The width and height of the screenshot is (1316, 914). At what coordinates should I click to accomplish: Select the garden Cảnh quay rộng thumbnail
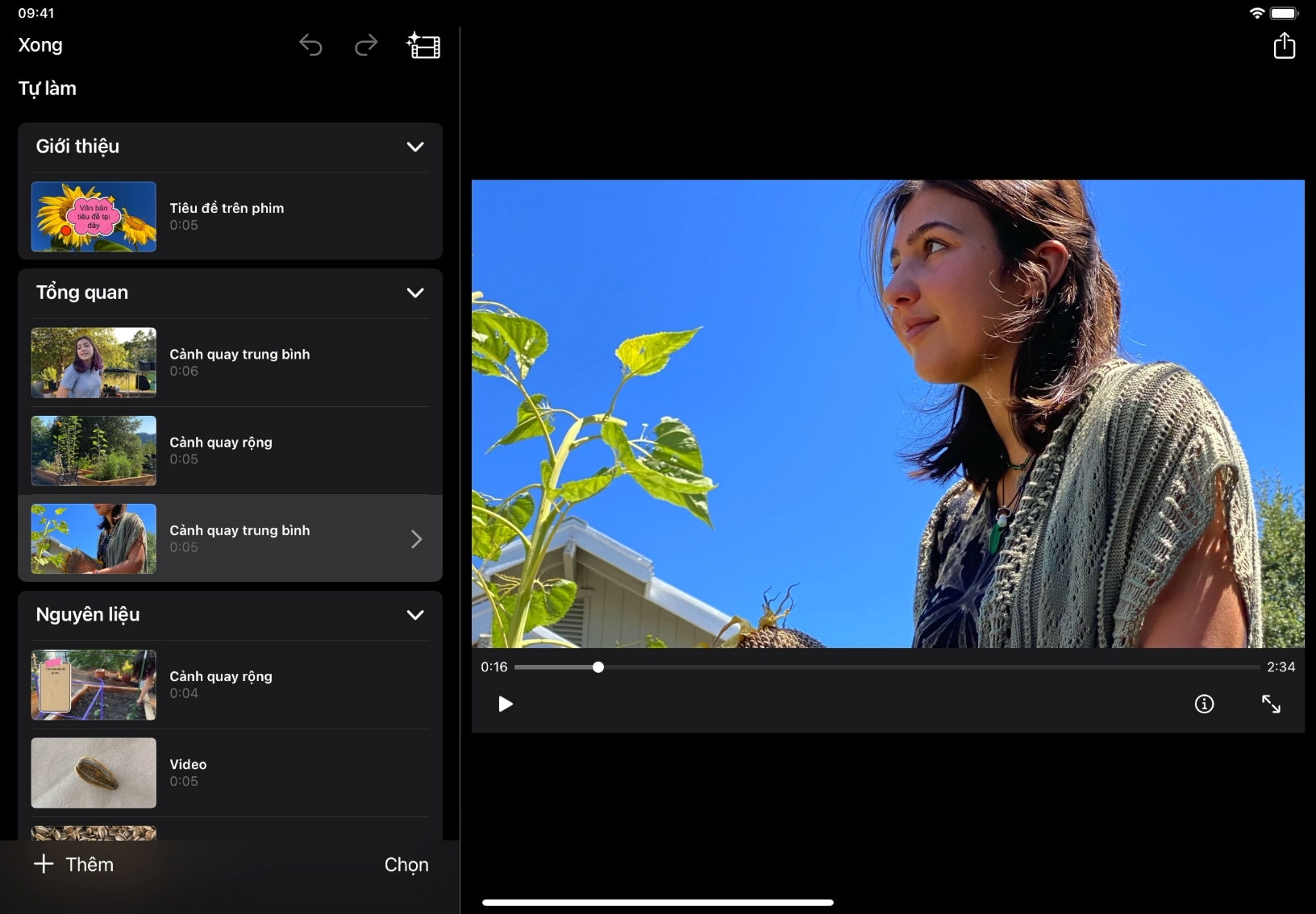point(94,451)
